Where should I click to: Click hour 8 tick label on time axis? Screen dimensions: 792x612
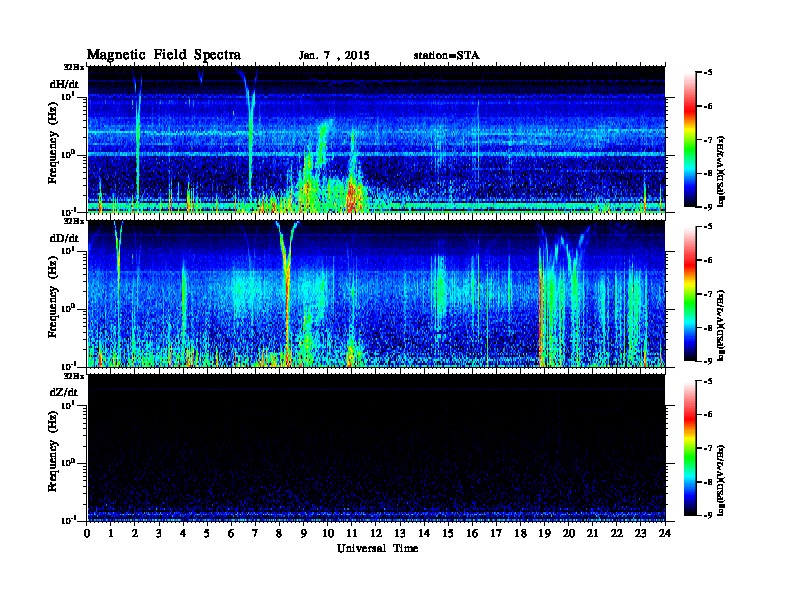tap(279, 533)
